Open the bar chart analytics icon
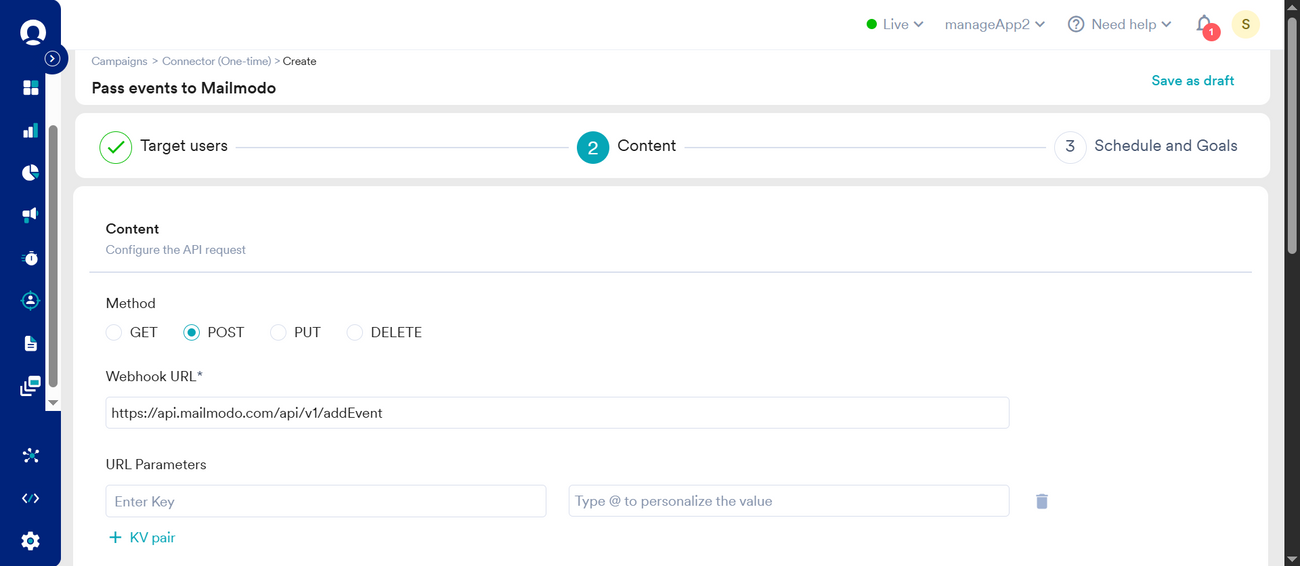This screenshot has width=1300, height=566. coord(31,131)
